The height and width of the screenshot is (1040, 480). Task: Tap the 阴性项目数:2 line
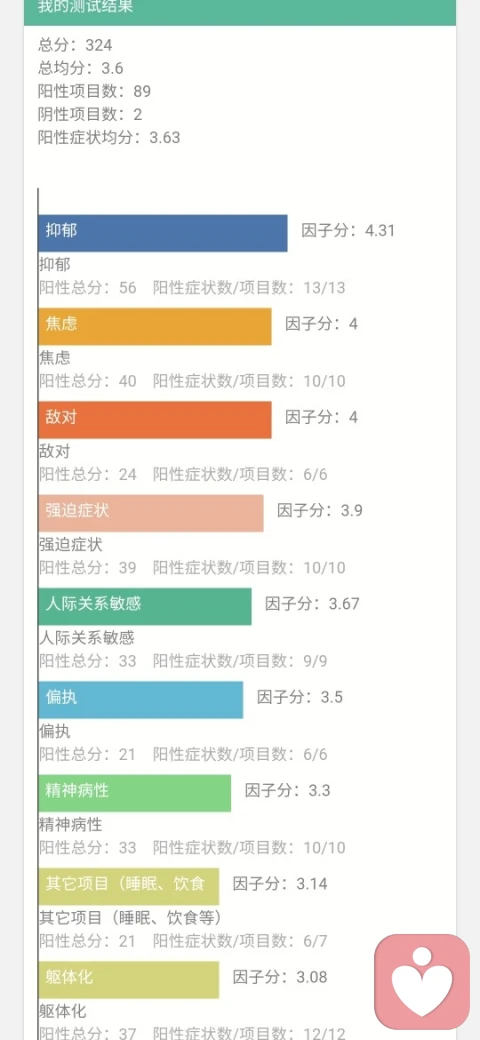click(x=90, y=114)
